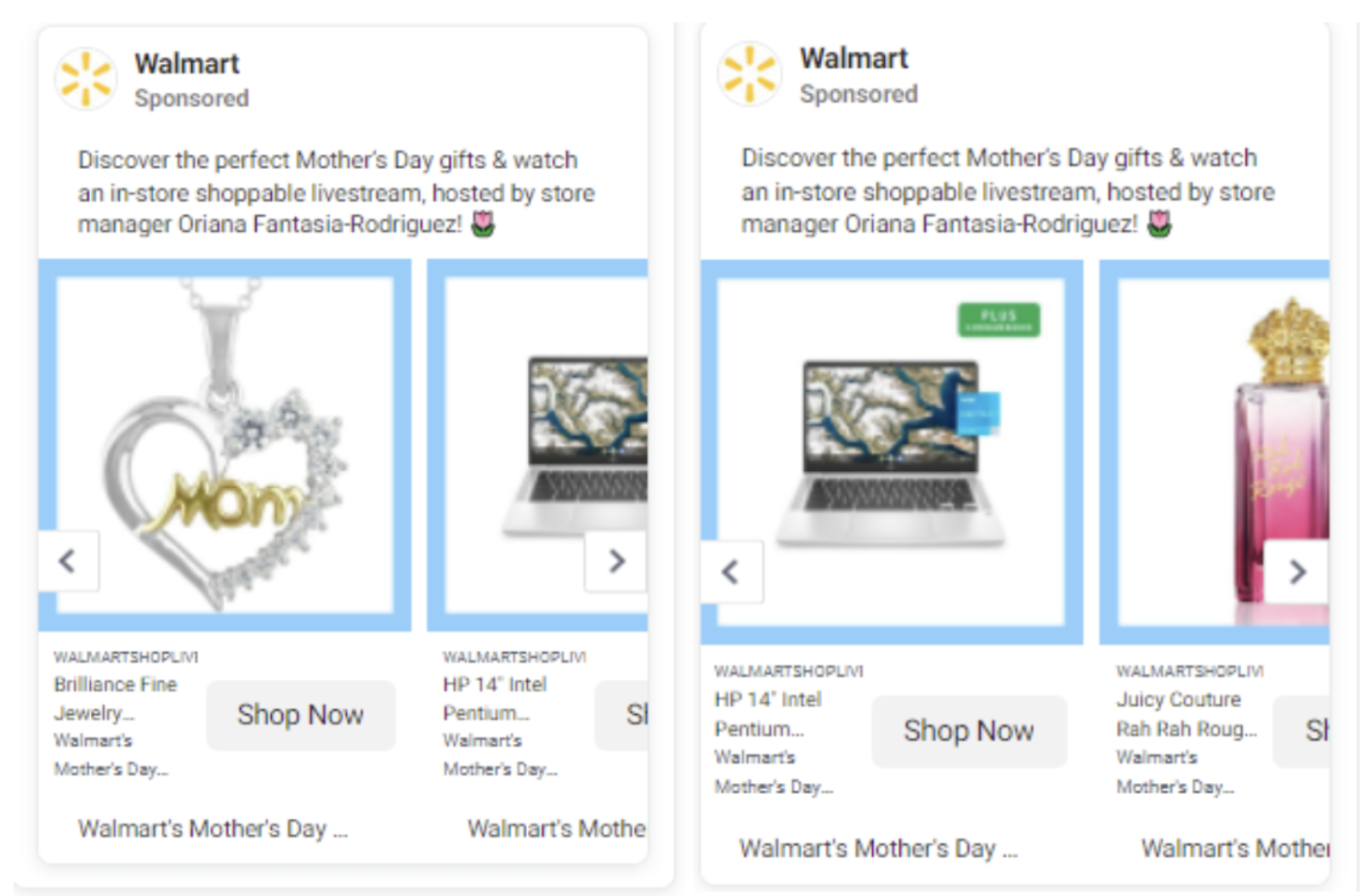Advance to next carousel item in right ad

1297,572
